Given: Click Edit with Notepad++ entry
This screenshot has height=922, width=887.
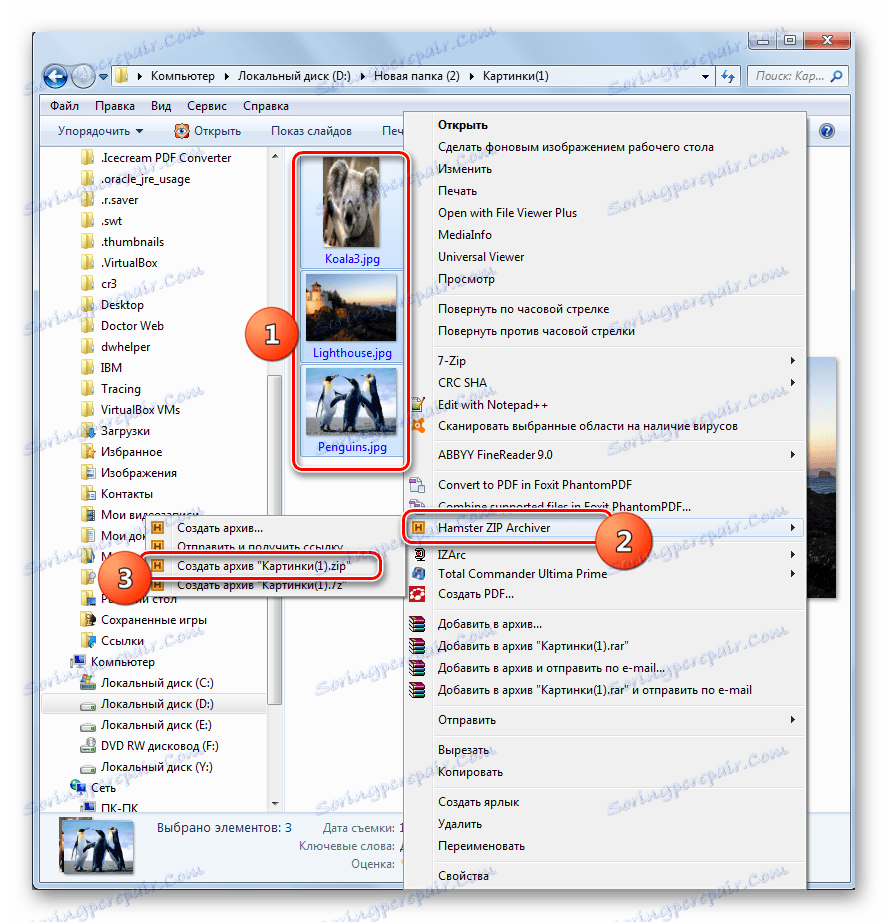Looking at the screenshot, I should coord(493,405).
